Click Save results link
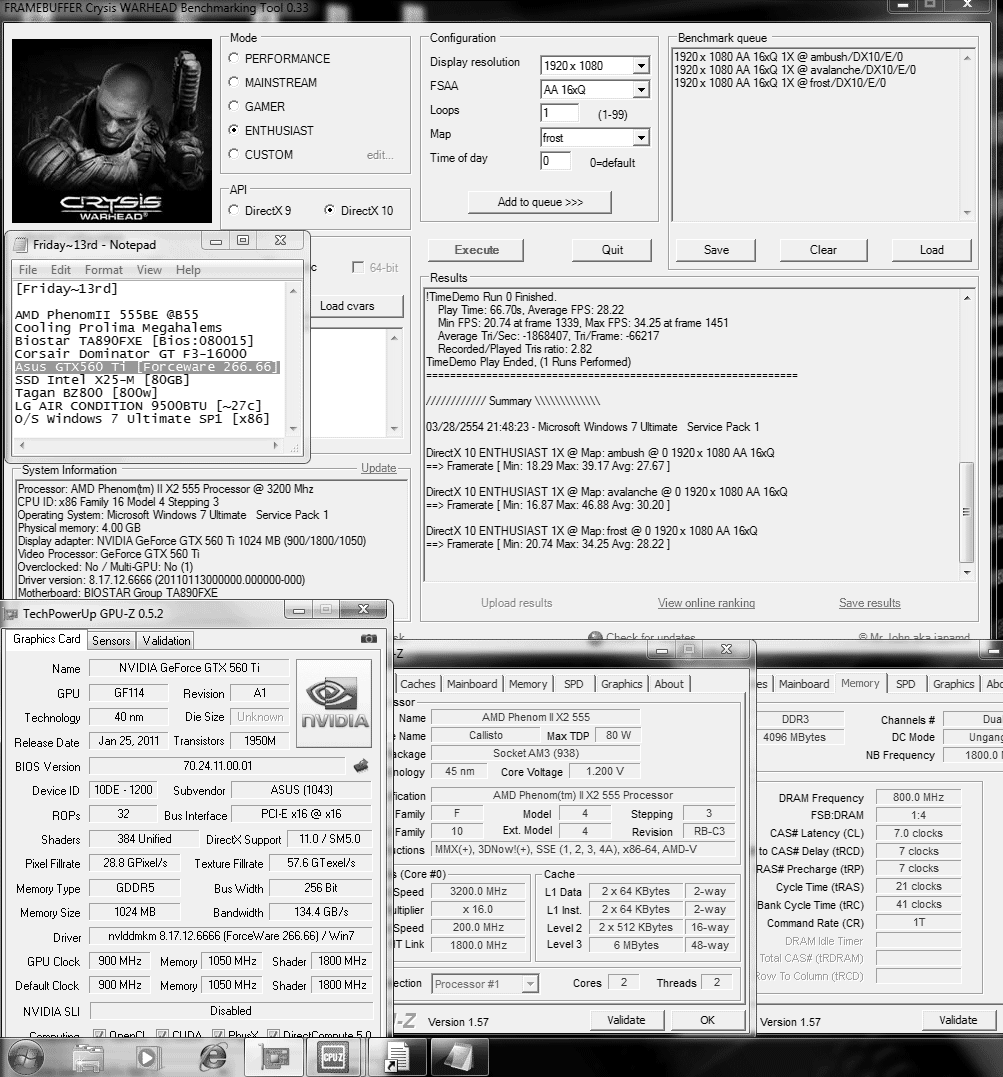This screenshot has height=1077, width=1003. (869, 603)
